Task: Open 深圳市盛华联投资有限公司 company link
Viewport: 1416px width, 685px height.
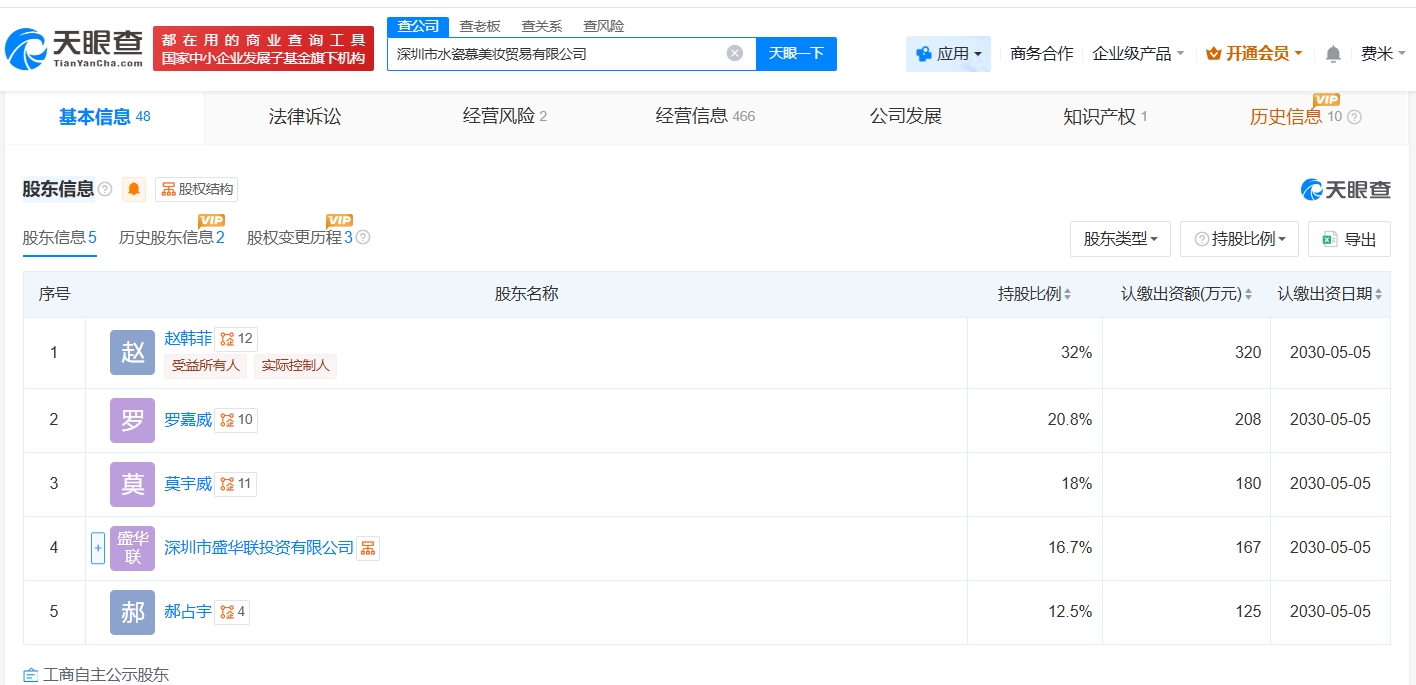Action: coord(259,548)
